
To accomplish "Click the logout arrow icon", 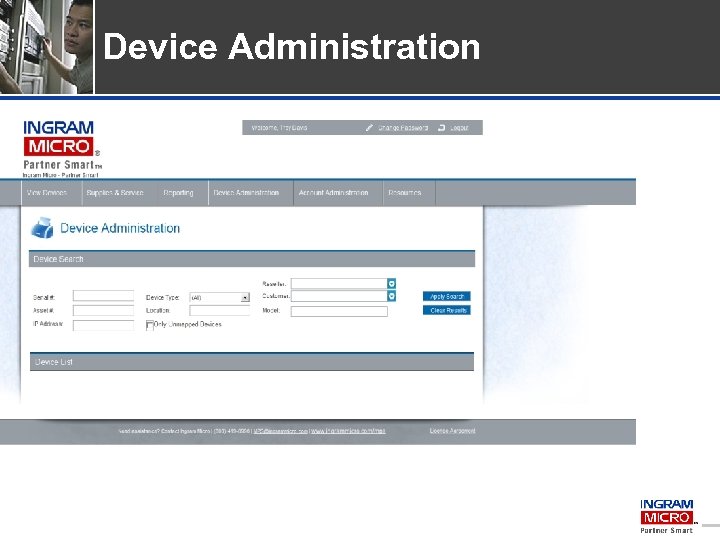I will 441,128.
